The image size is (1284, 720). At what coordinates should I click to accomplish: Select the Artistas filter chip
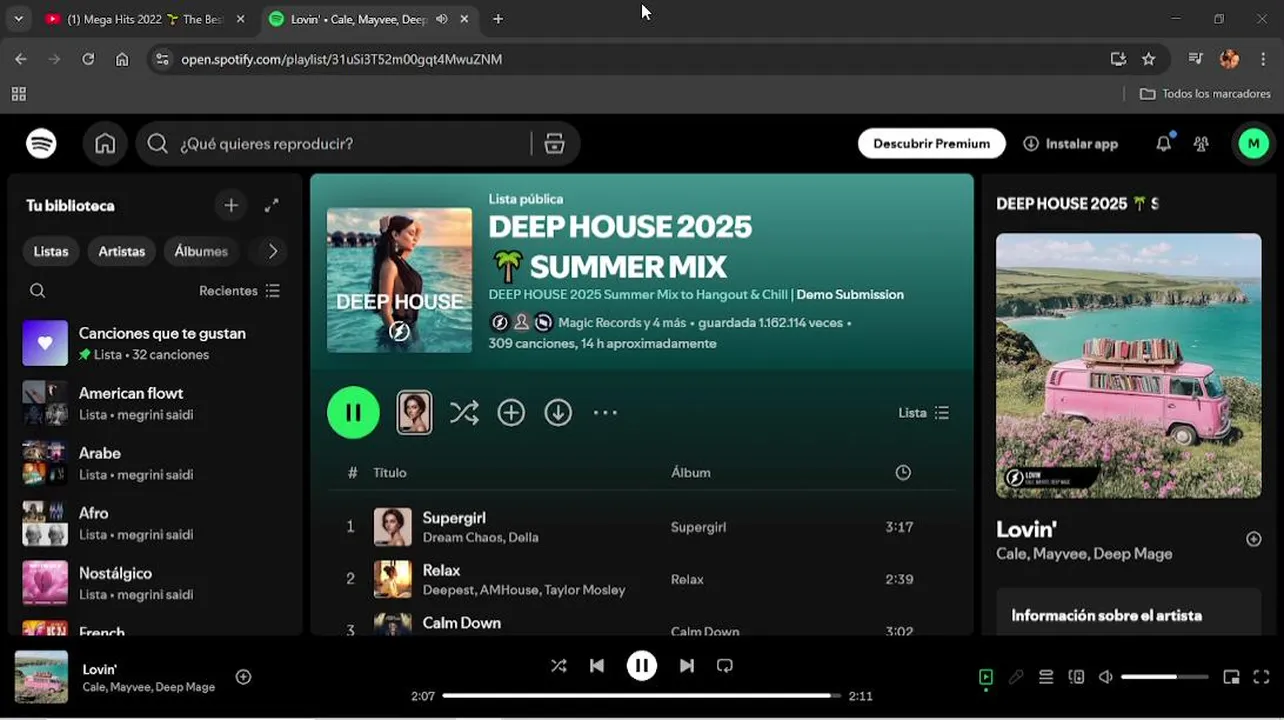(122, 251)
